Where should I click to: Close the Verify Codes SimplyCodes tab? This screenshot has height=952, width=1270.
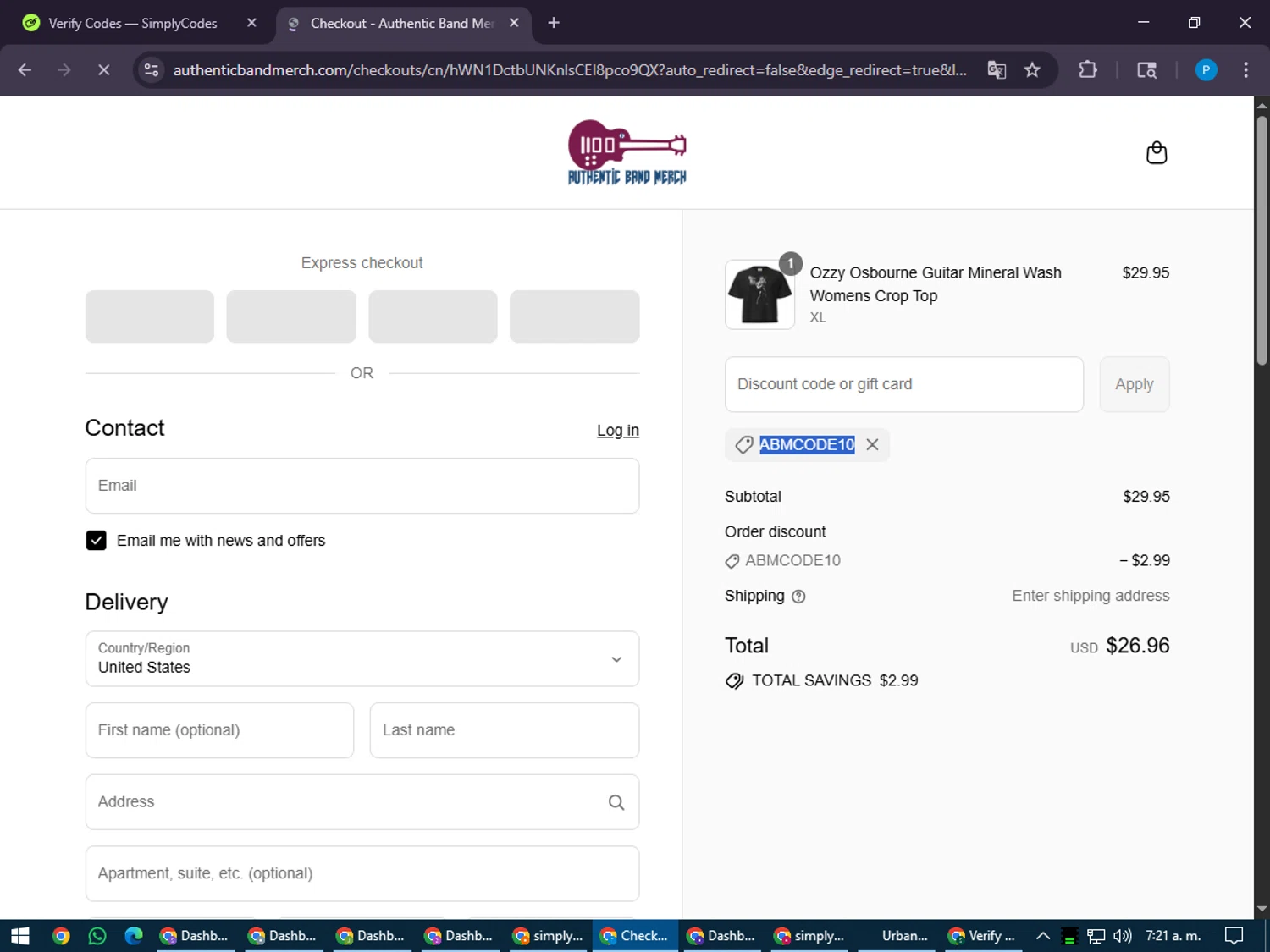pyautogui.click(x=251, y=23)
